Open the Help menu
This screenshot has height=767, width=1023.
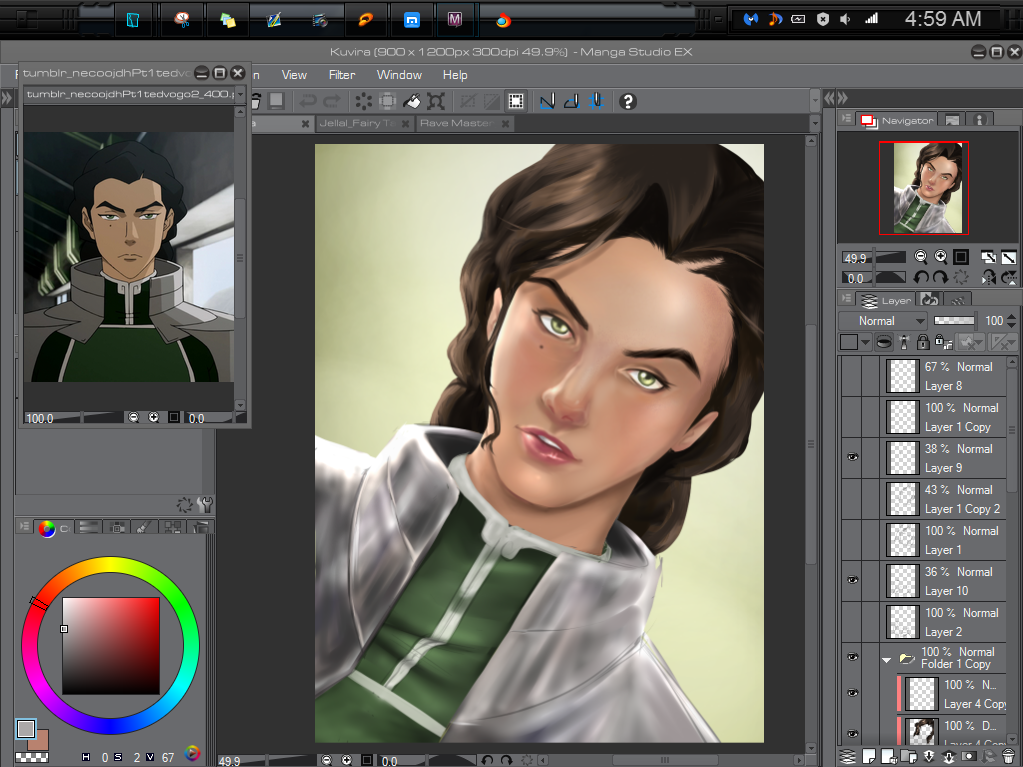pos(455,75)
